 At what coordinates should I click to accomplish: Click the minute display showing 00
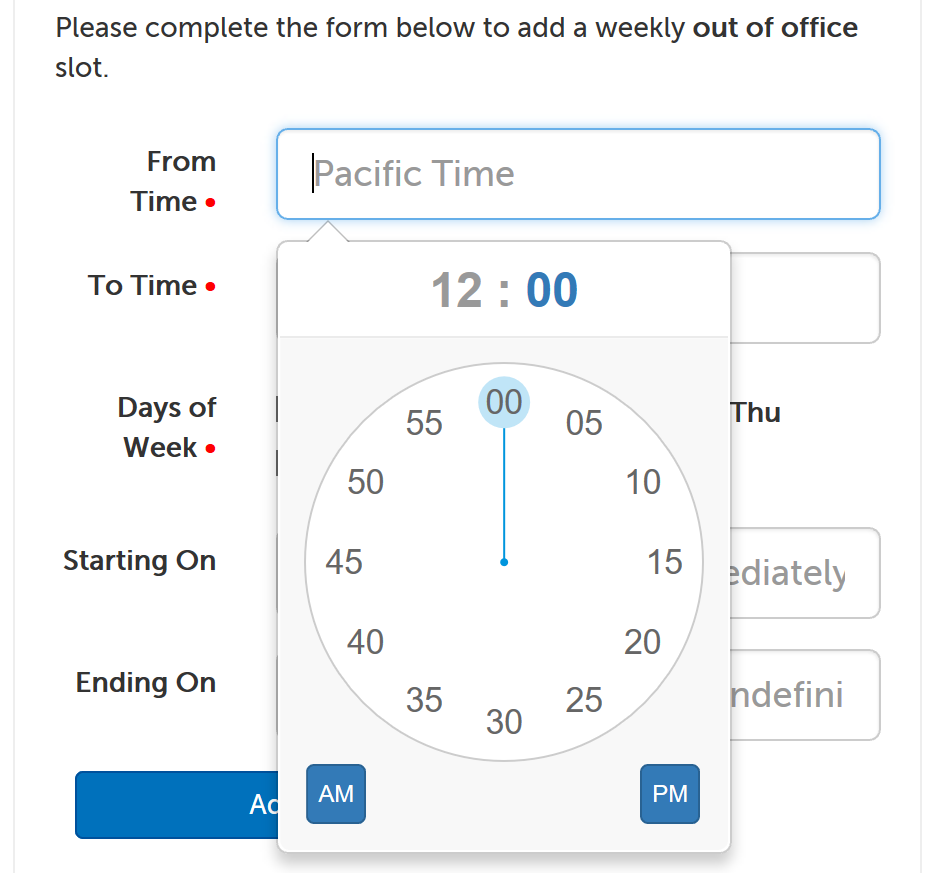(x=555, y=289)
